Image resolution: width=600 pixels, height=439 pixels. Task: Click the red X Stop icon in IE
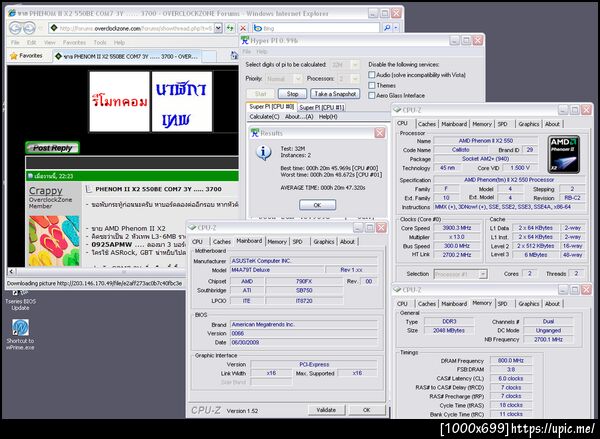coord(243,28)
